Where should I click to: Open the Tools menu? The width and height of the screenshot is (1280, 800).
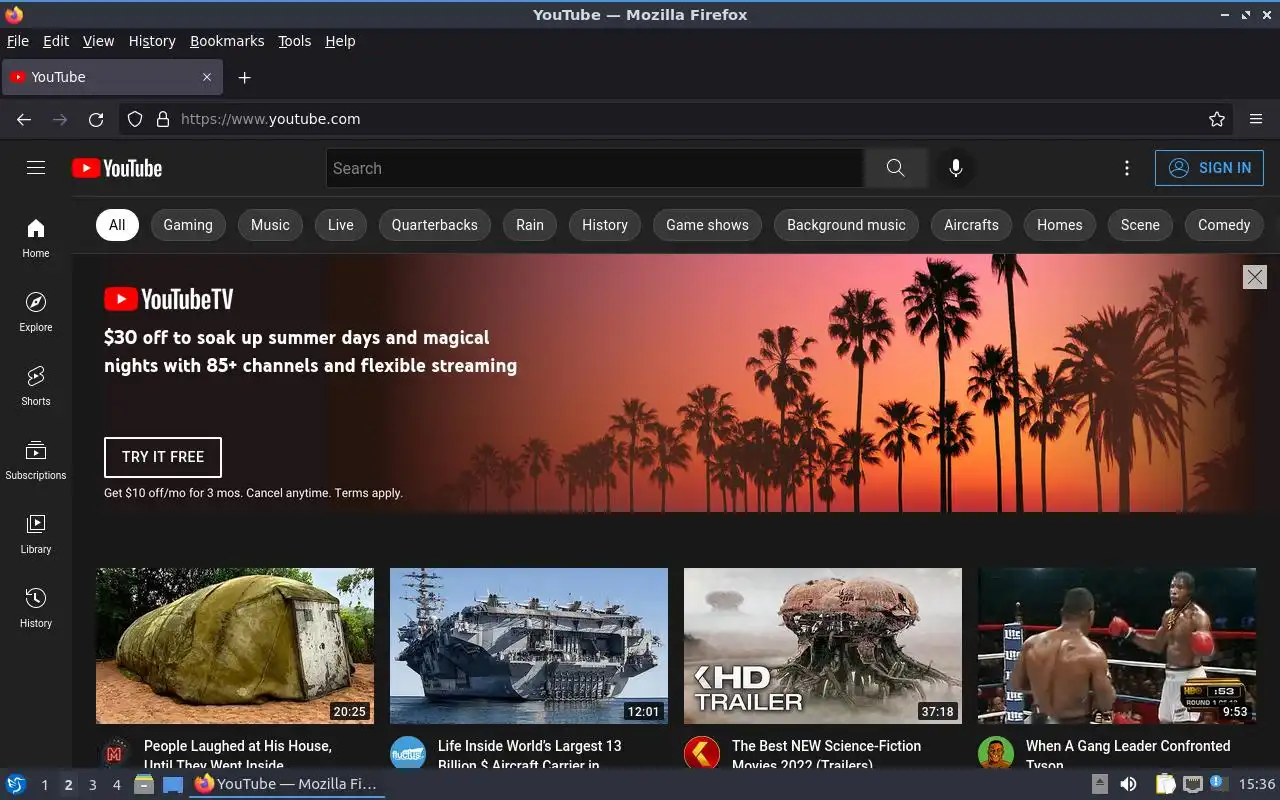pos(294,41)
